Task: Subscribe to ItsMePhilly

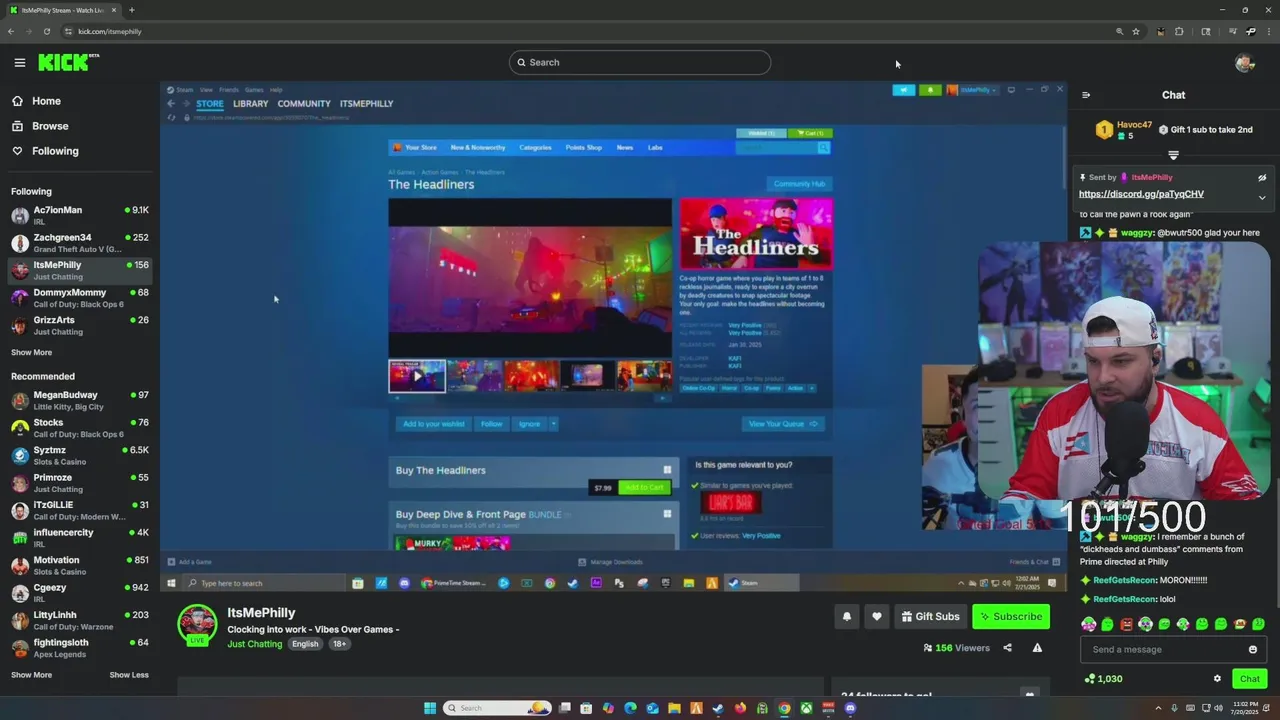Action: point(1011,616)
